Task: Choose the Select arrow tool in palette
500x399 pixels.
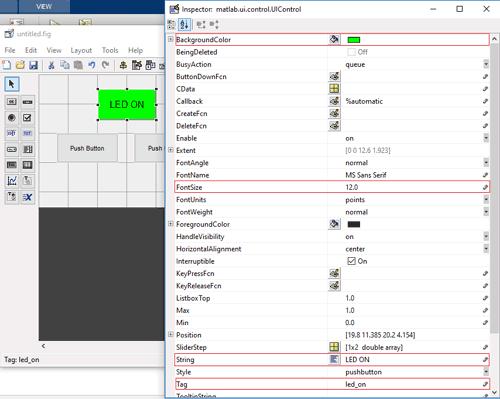Action: [x=12, y=84]
